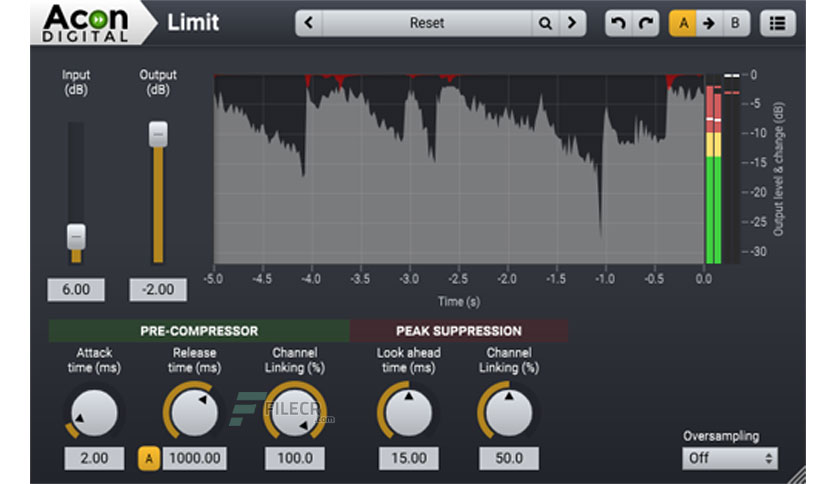Screen dimensions: 836x484
Task: Go to the next preset
Action: 572,23
